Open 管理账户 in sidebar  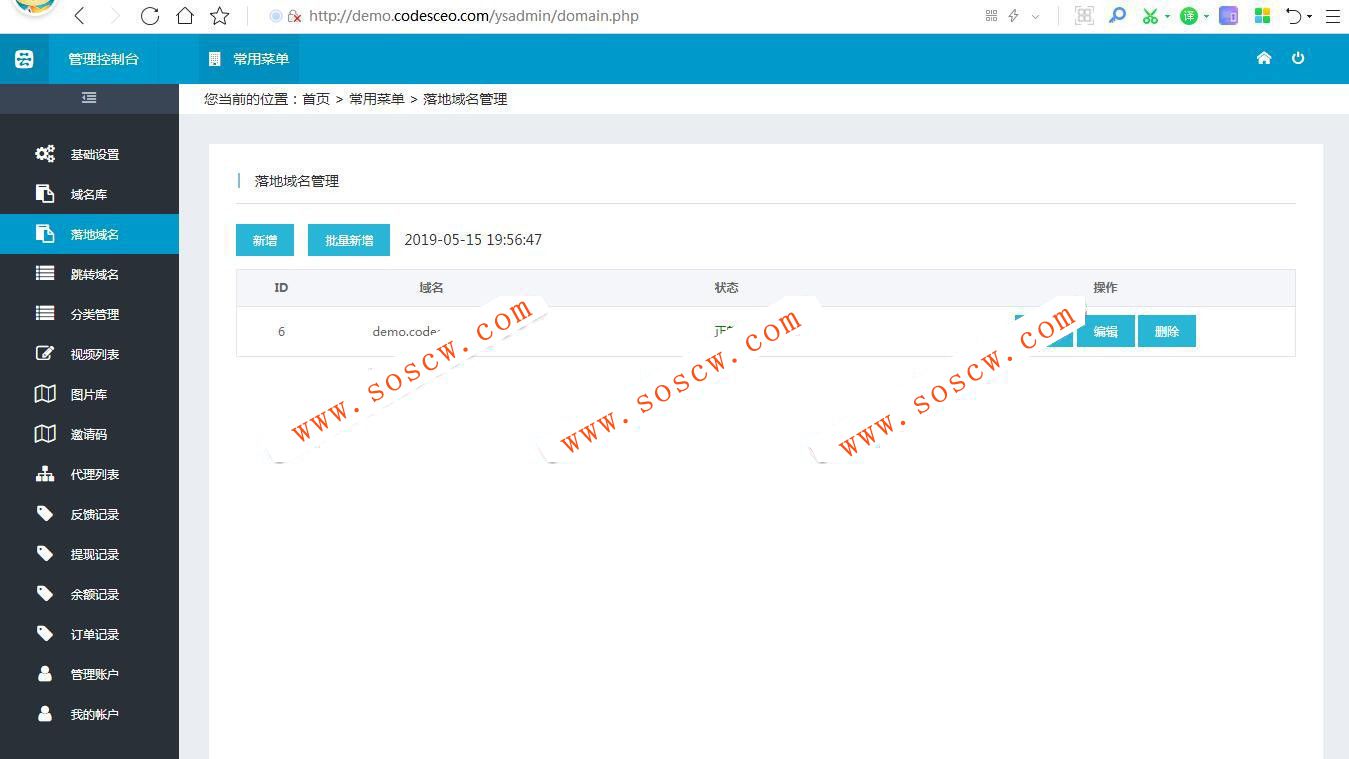[x=89, y=674]
